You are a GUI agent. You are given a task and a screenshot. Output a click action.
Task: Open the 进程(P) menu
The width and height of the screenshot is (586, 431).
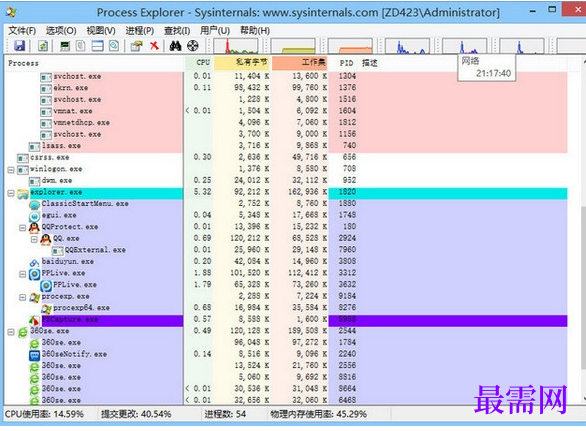(x=139, y=30)
